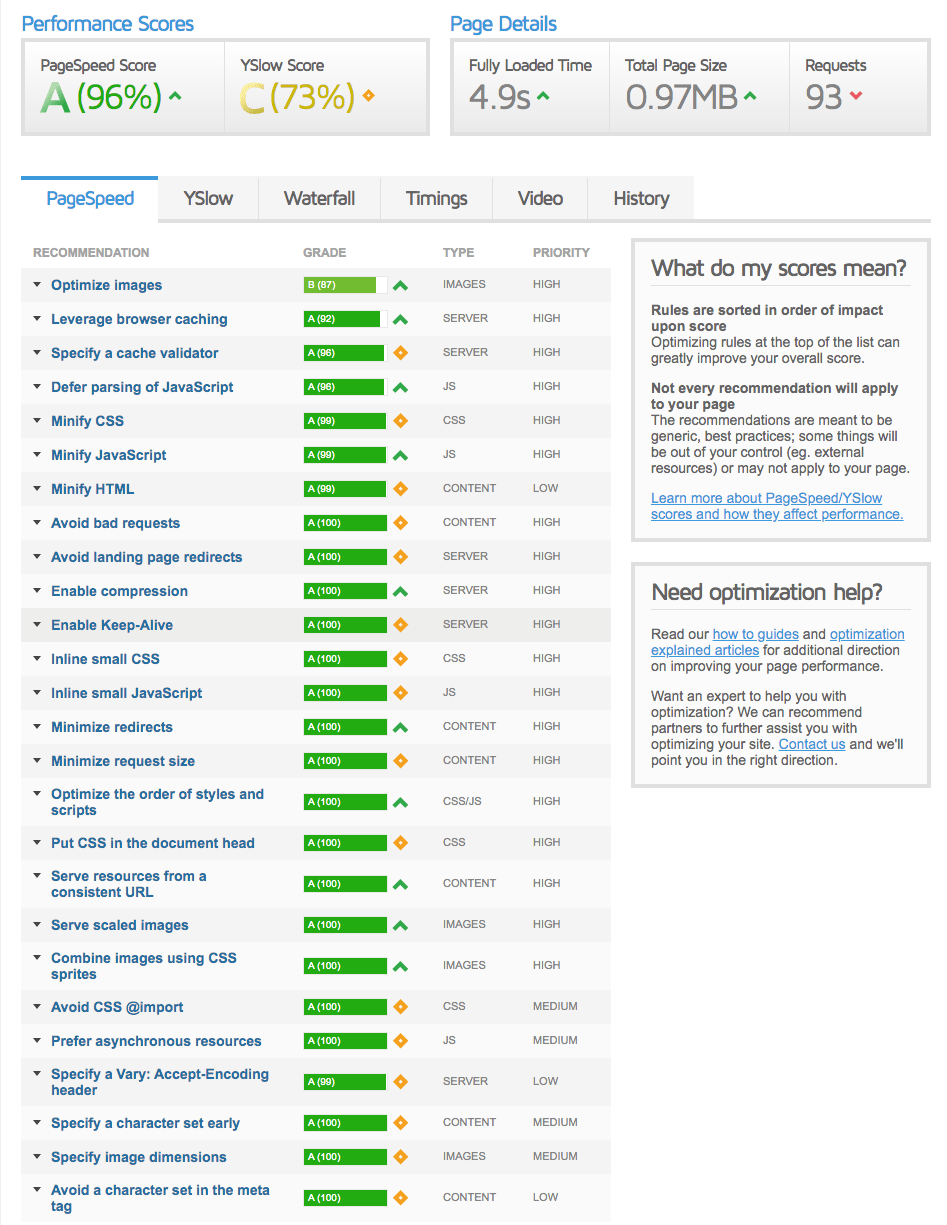
Task: Click red down-arrow beside Requests 93
Action: pos(855,97)
